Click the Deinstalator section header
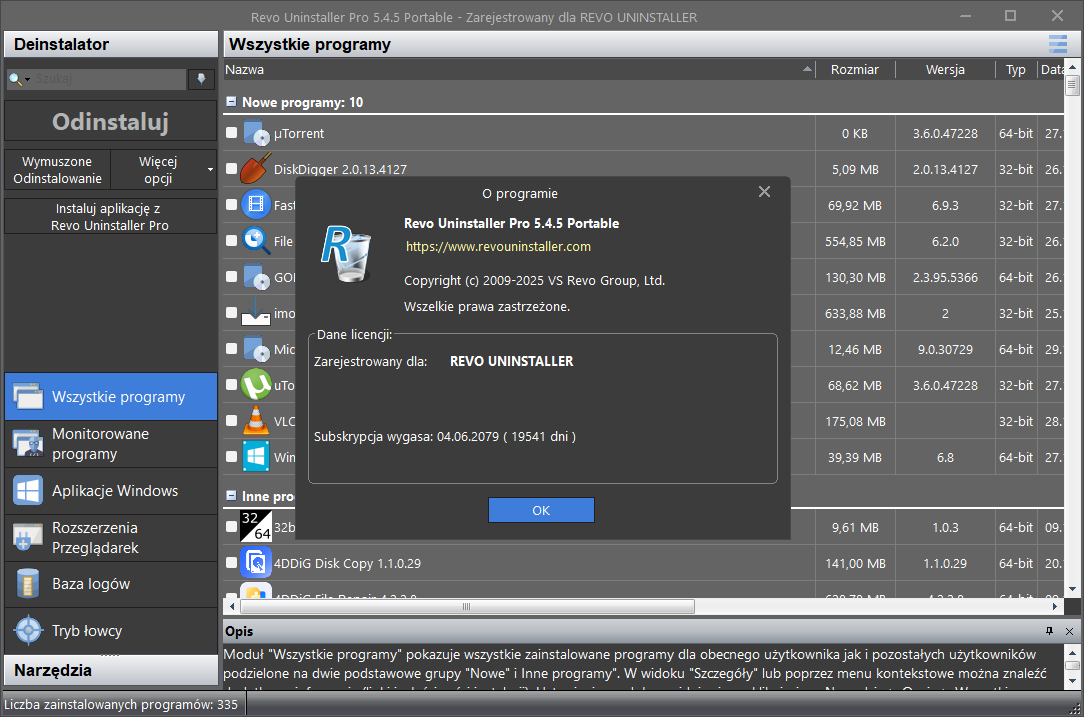This screenshot has width=1084, height=717. 111,44
